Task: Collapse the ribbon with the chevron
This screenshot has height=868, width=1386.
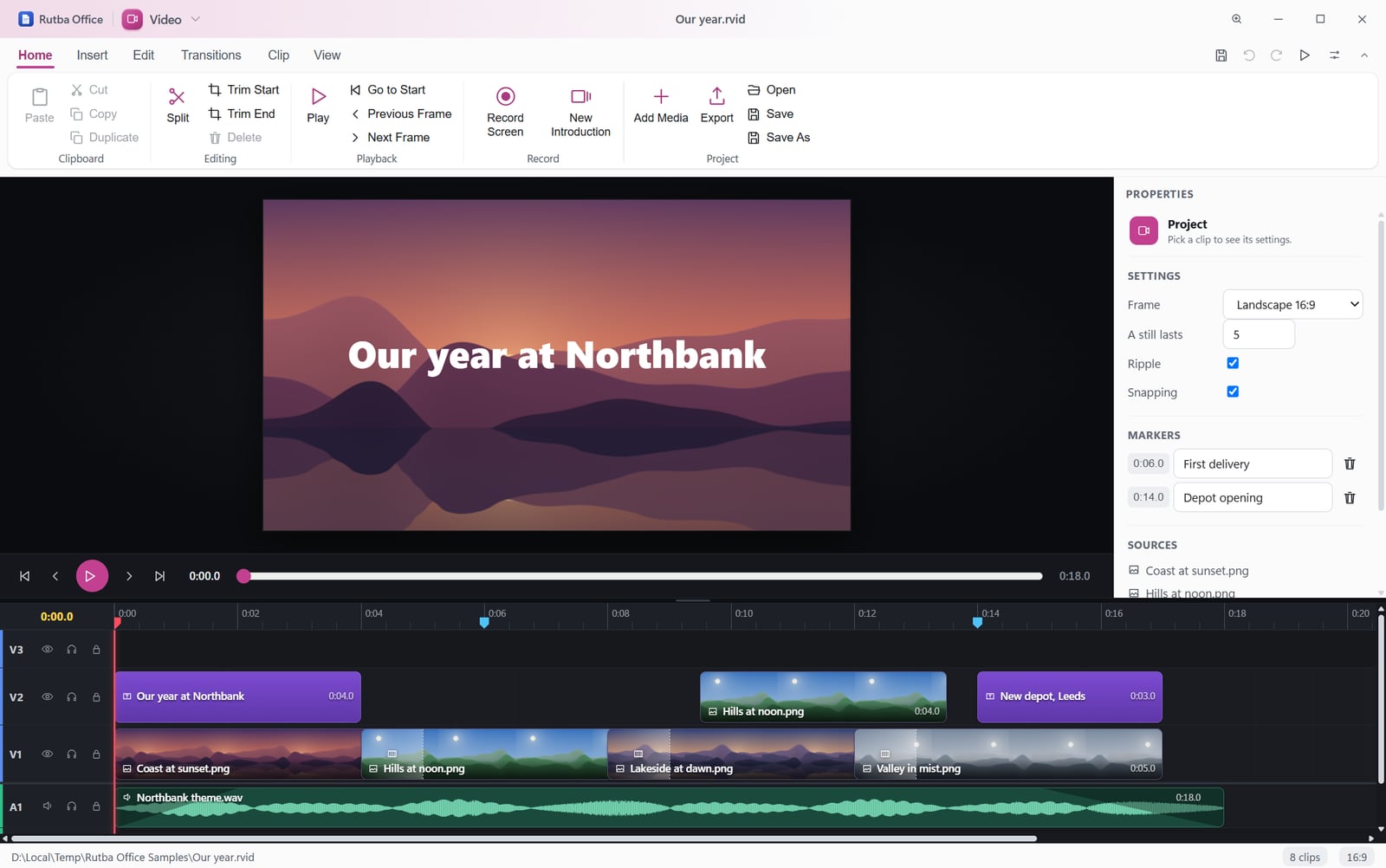Action: click(1364, 55)
